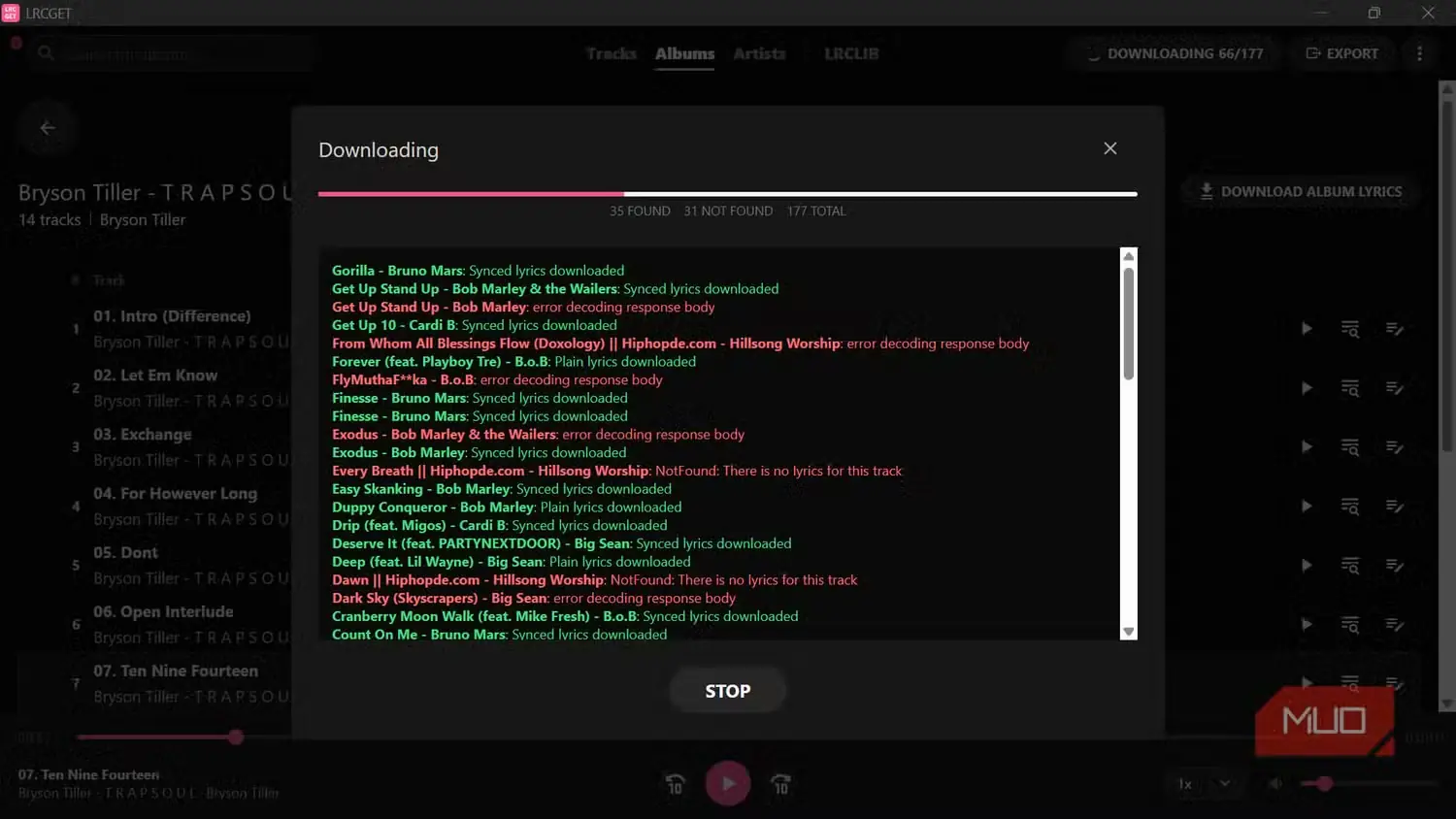Search lyrics for 01. Intro (Difference)
Screen dimensions: 1456x819
pos(1350,329)
